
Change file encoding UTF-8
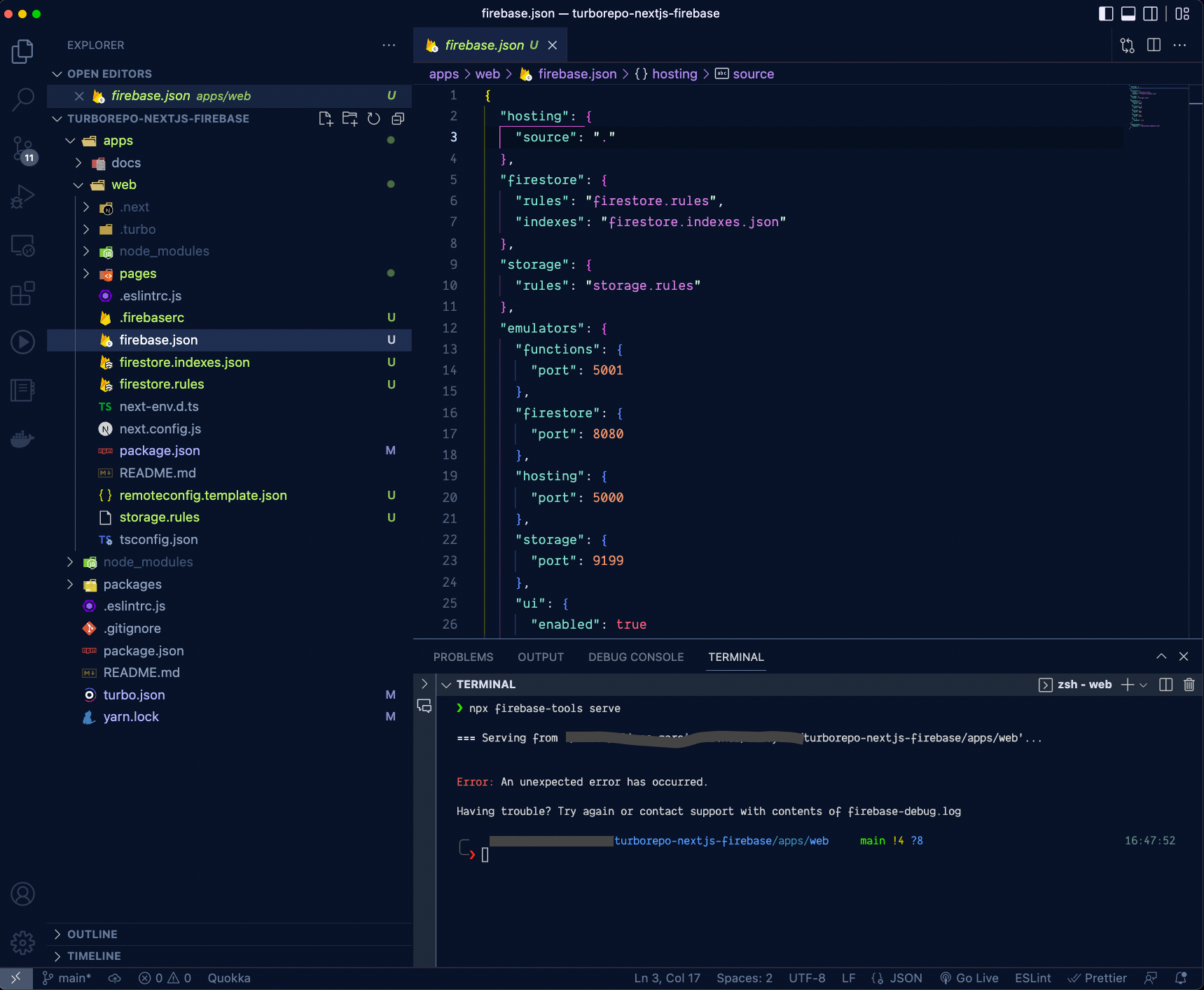coord(807,978)
